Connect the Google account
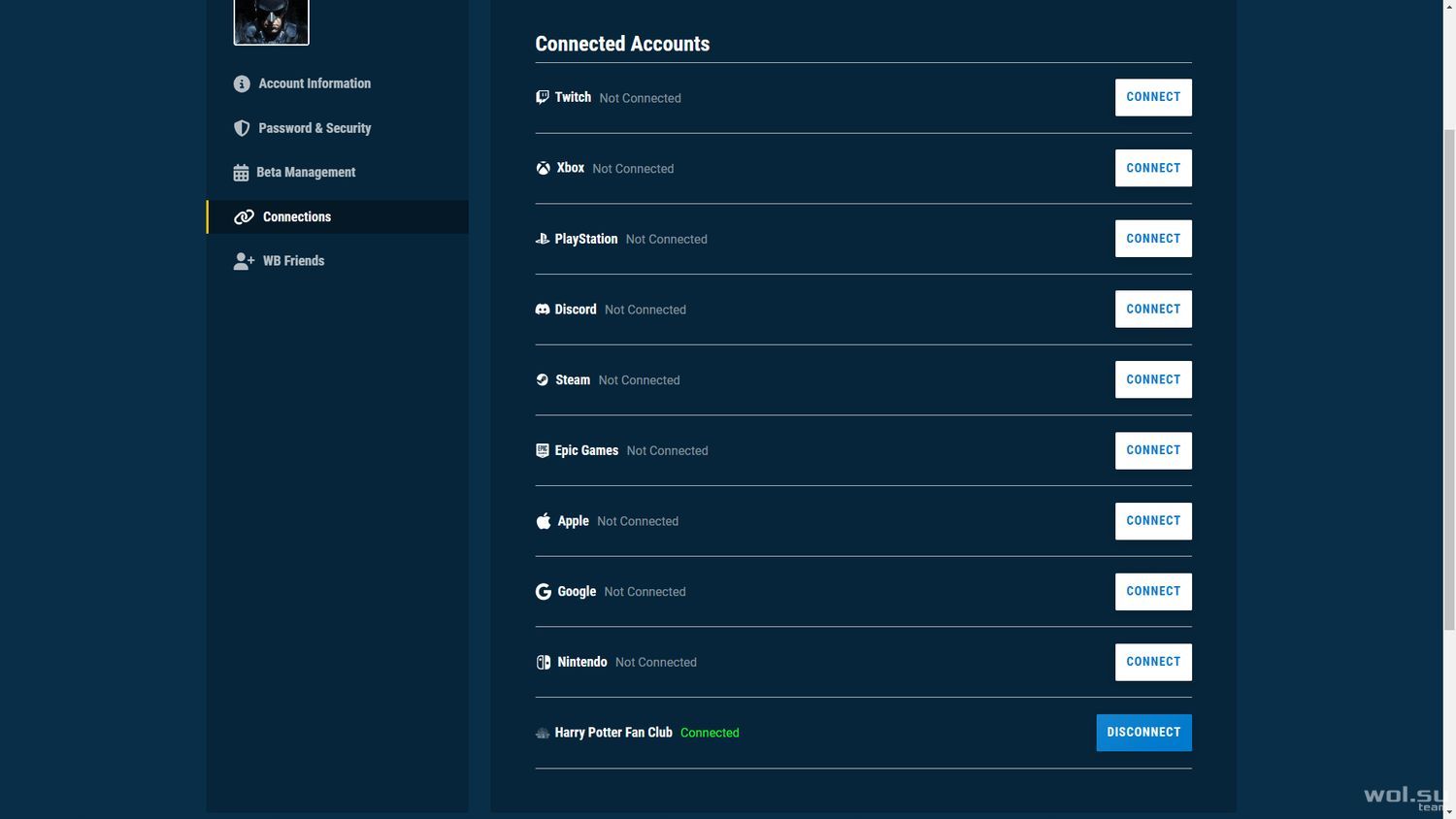1456x819 pixels. (1153, 591)
